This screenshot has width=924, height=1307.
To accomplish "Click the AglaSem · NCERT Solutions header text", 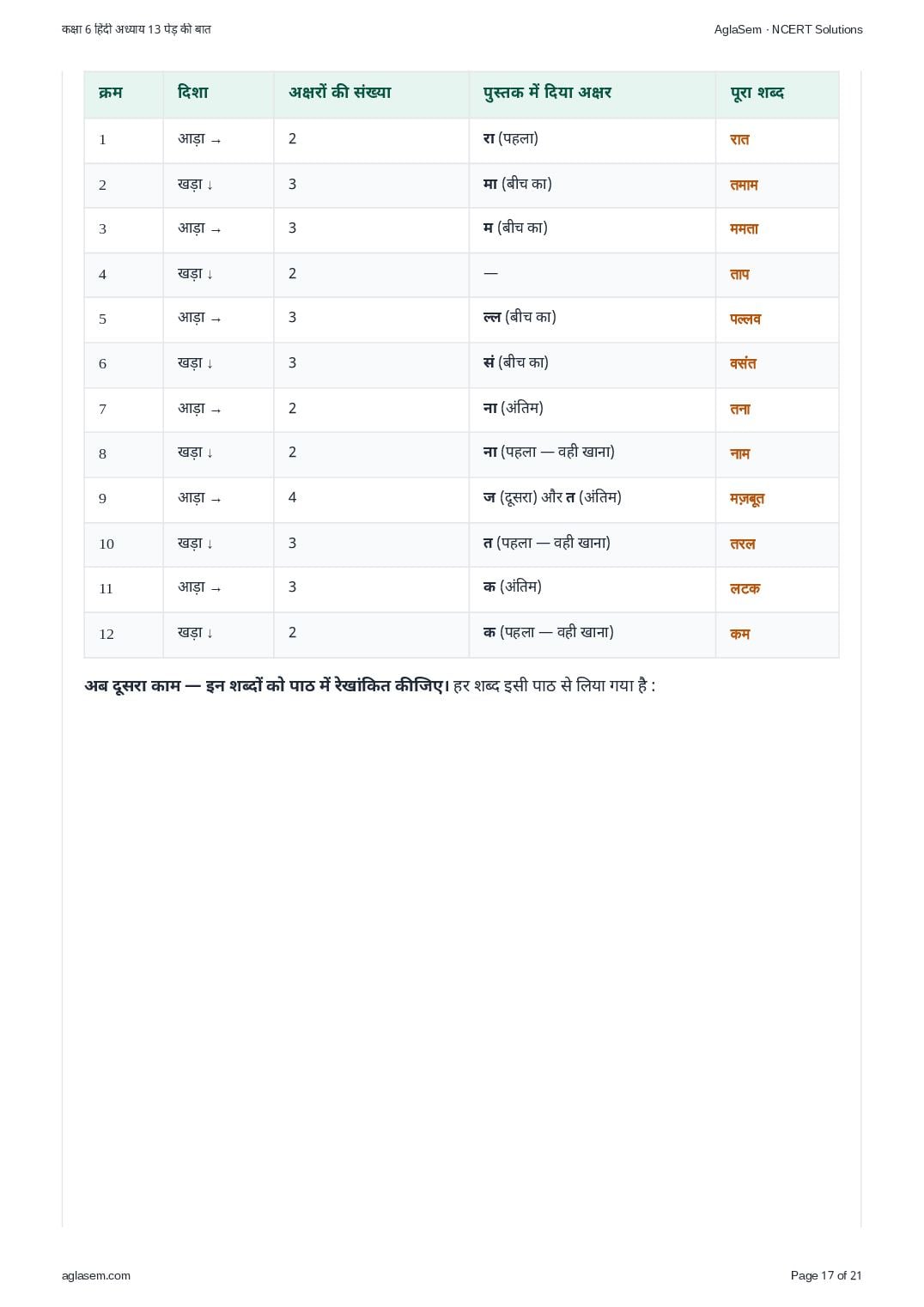I will pos(788,29).
